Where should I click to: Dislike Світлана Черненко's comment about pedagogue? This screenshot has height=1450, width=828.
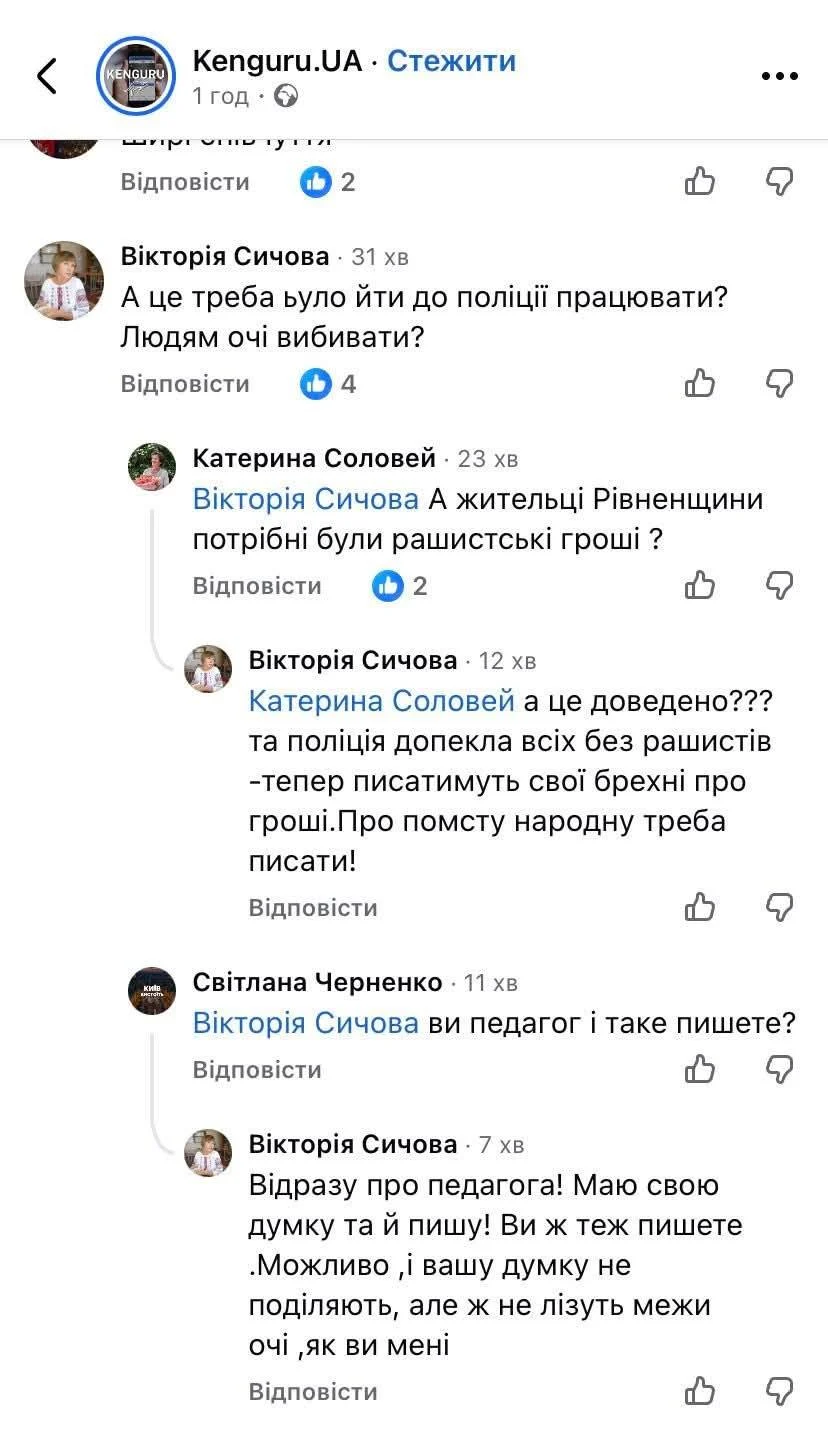point(779,1069)
